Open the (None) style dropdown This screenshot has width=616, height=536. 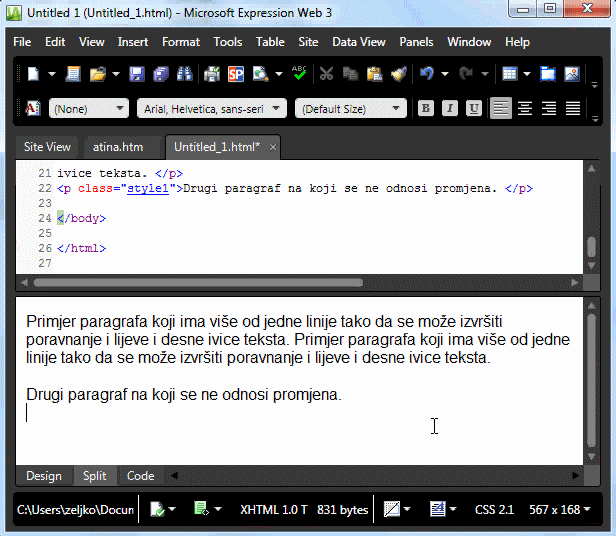coord(89,108)
